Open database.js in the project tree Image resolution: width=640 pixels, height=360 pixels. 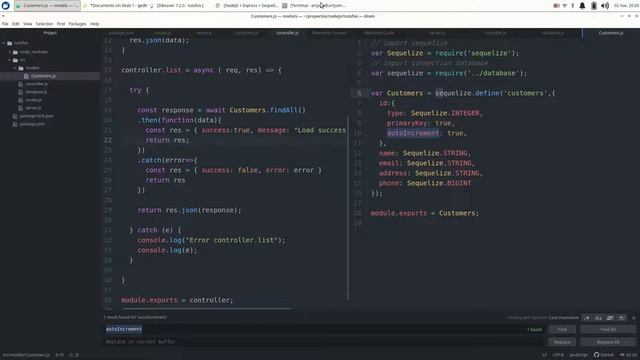click(x=36, y=92)
